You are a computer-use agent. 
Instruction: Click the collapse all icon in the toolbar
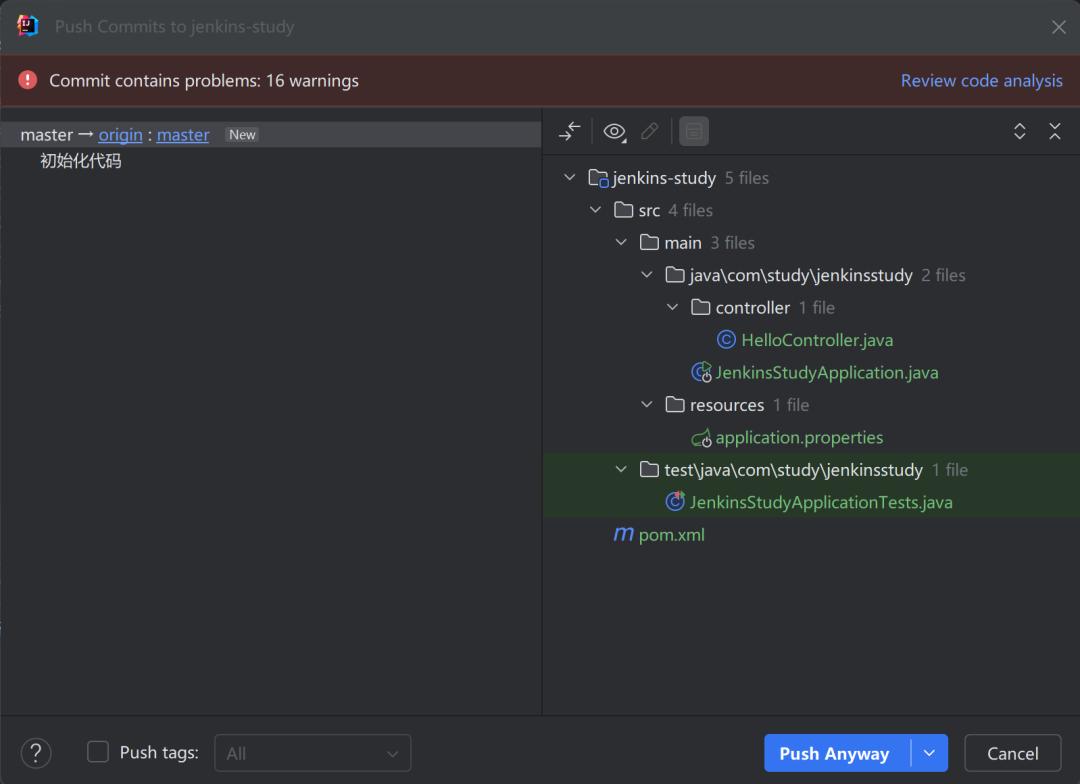tap(1055, 131)
